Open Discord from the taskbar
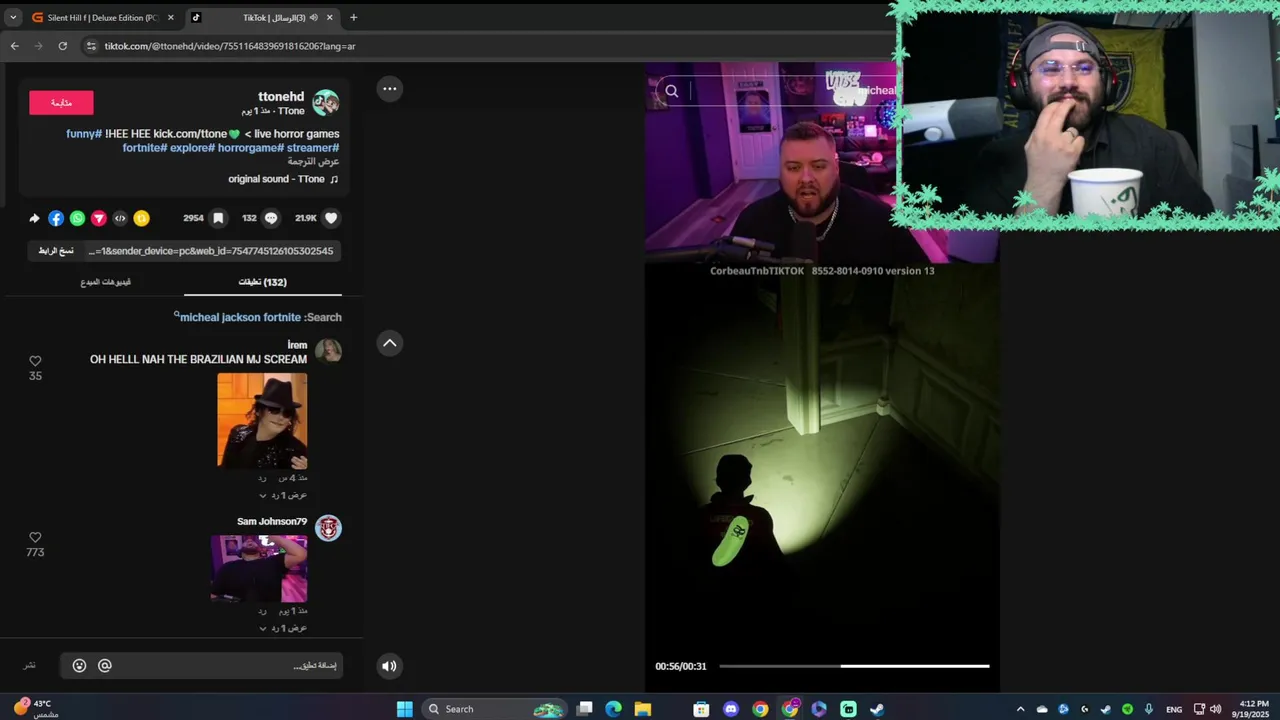1280x720 pixels. click(x=730, y=709)
